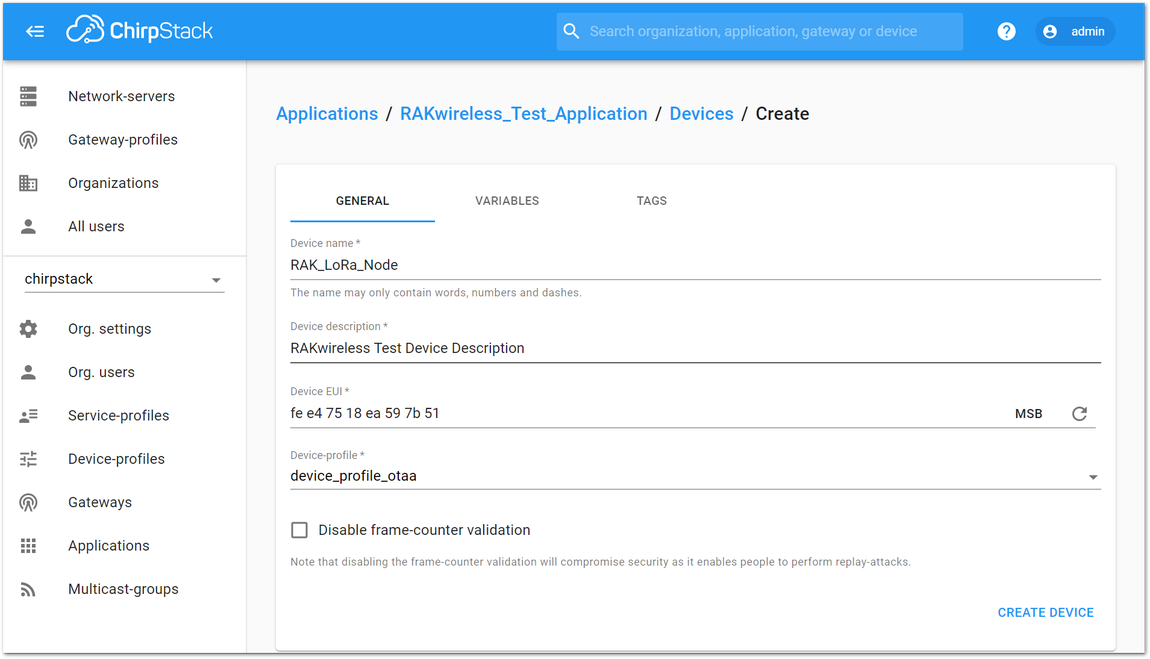Click the Gateway-profiles sidebar icon
Viewport: 1150px width, 659px height.
point(29,139)
